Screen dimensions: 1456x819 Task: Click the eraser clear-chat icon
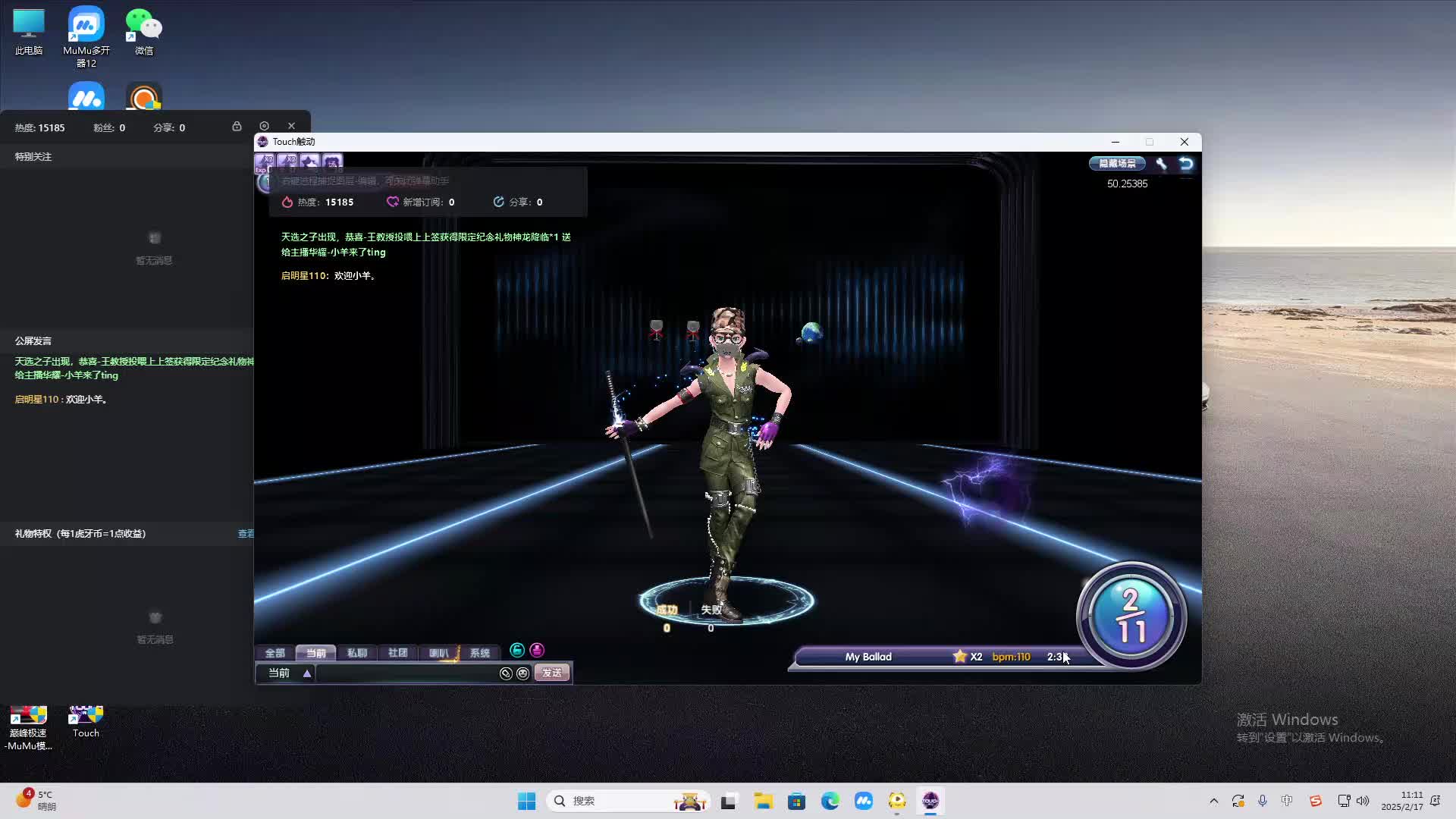[506, 673]
